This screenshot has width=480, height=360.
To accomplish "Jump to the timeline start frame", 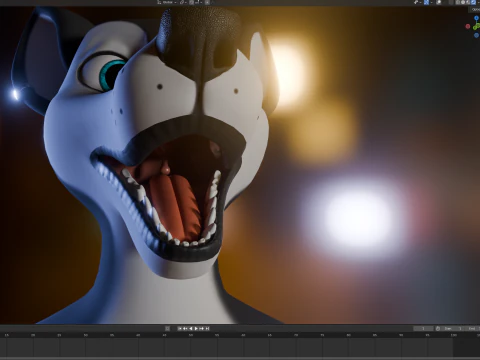I will pos(180,328).
